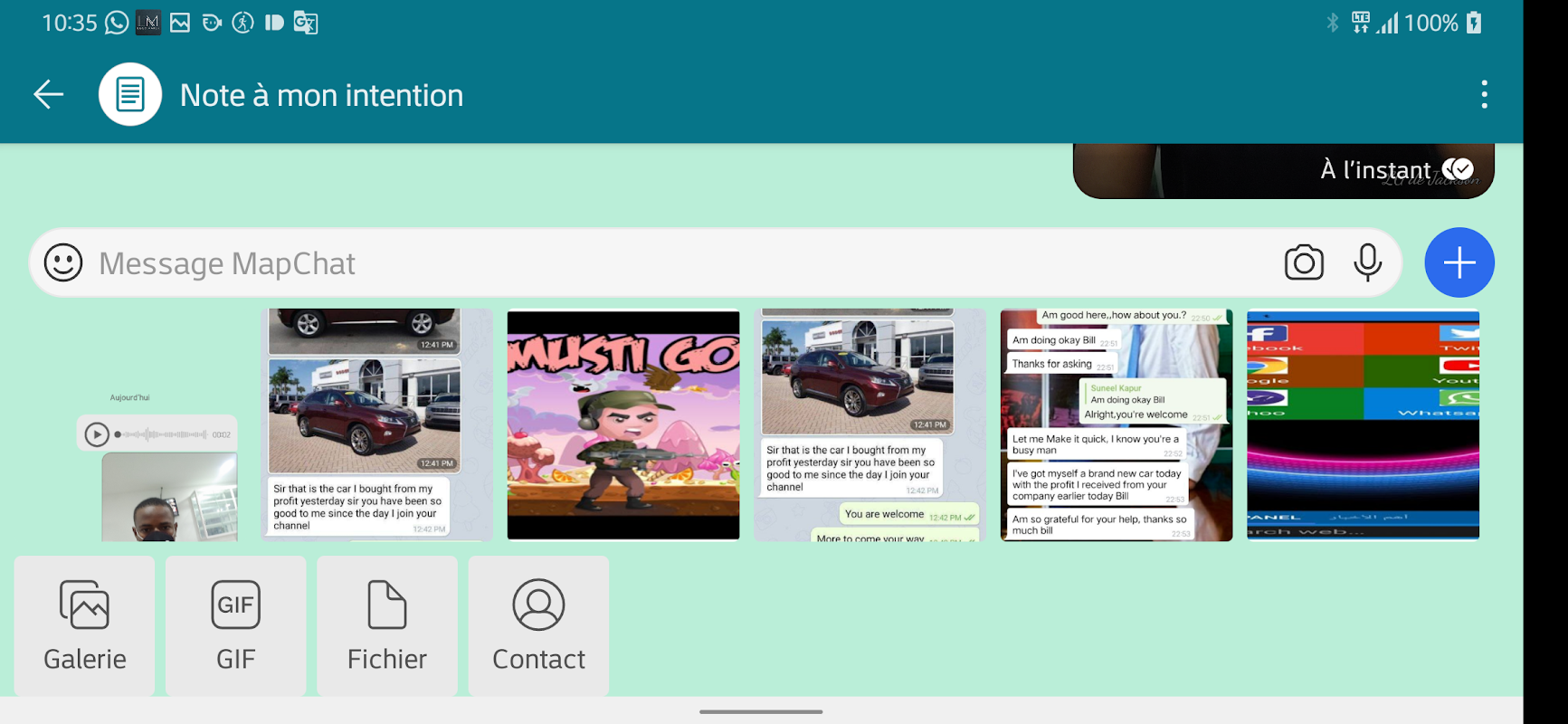Select the voice message screenshot thumbnail
This screenshot has height=724, width=1568.
(130, 425)
